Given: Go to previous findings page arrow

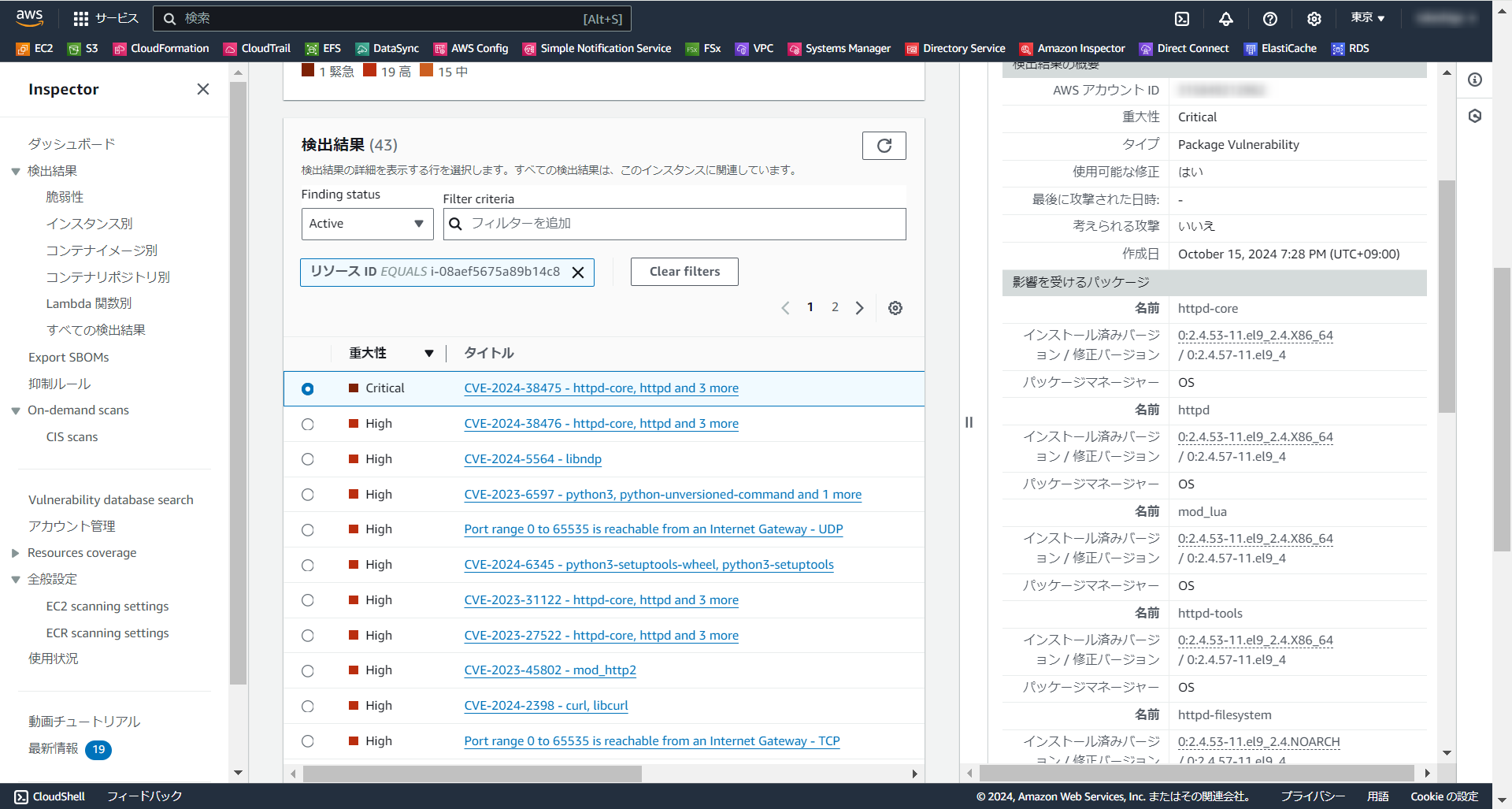Looking at the screenshot, I should 785,308.
